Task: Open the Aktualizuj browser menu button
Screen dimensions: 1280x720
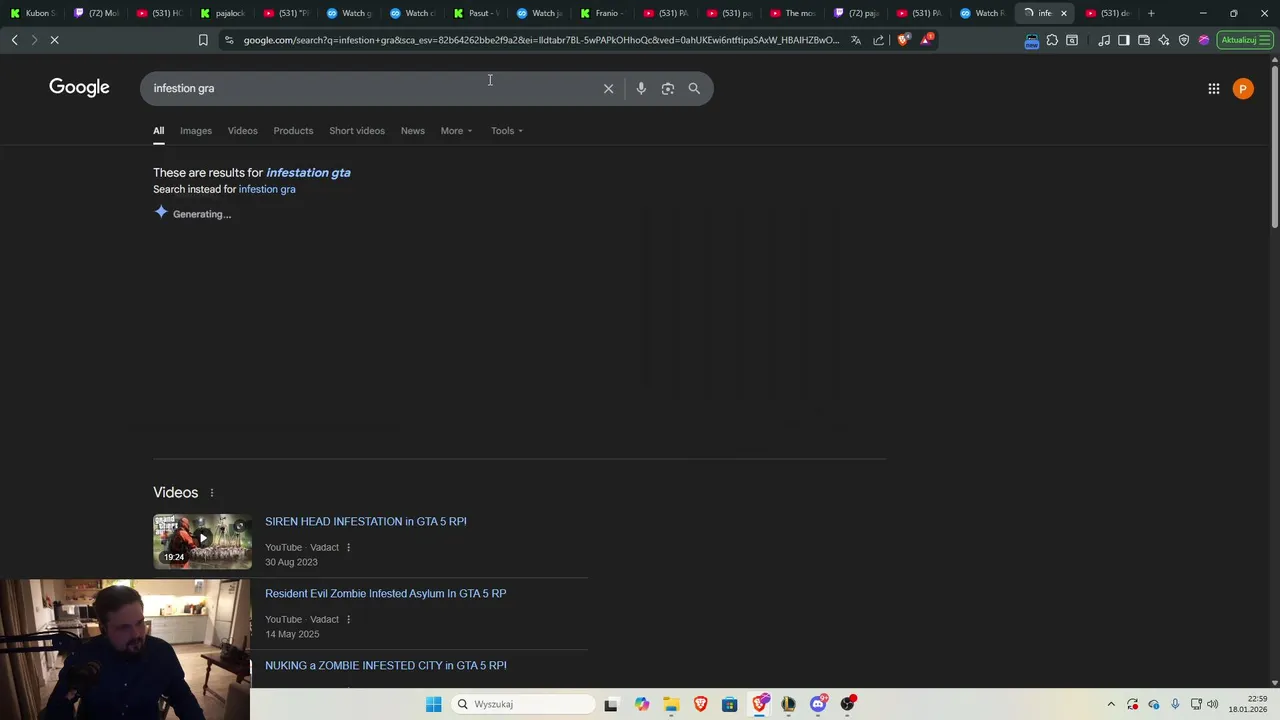Action: pyautogui.click(x=1244, y=40)
